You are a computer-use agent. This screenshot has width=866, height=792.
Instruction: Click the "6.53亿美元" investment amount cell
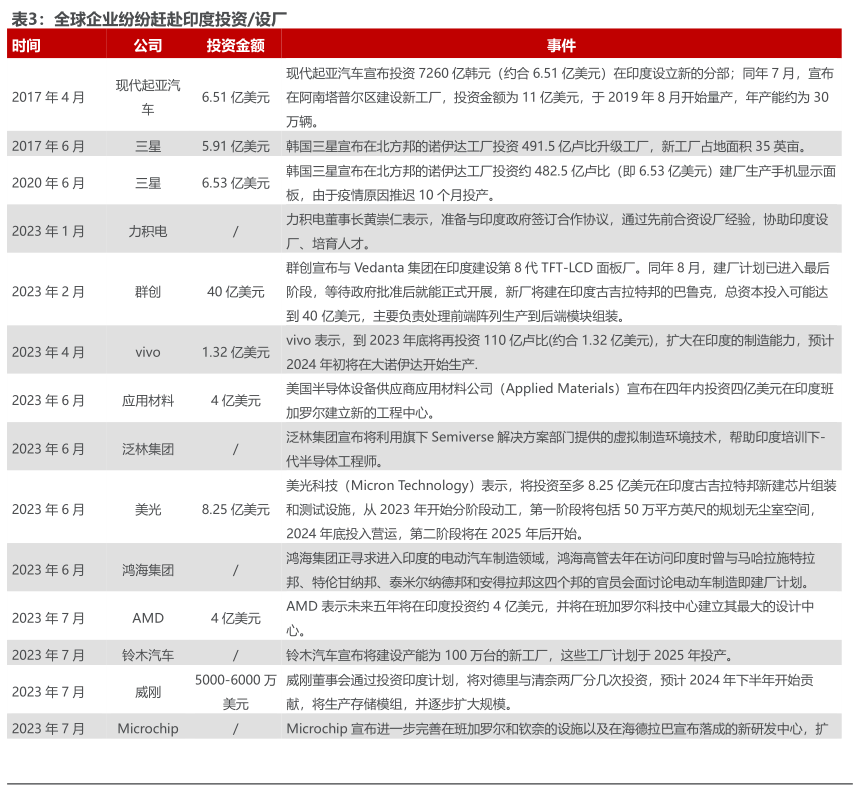[235, 182]
